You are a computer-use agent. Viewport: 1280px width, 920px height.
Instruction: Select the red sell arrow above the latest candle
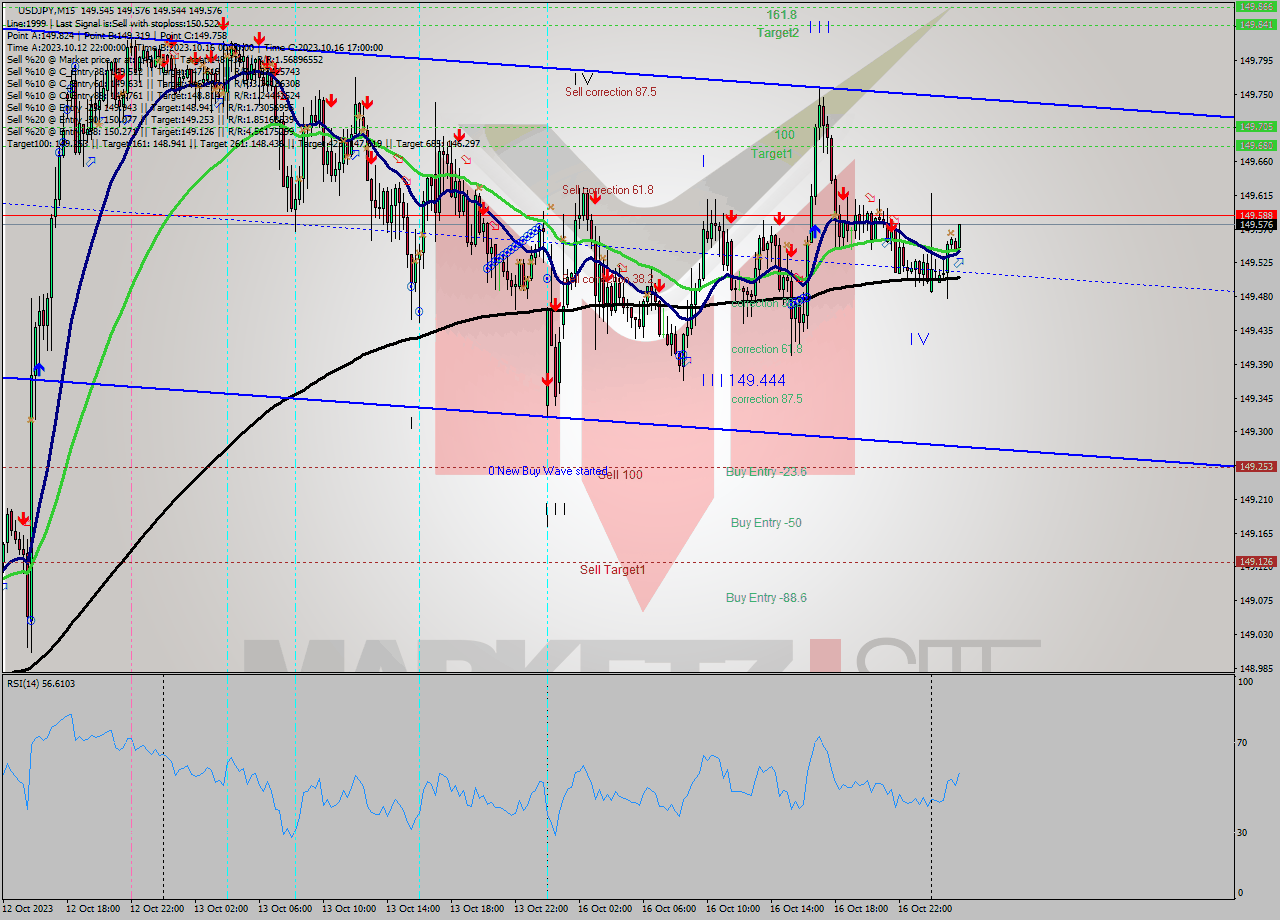pyautogui.click(x=892, y=225)
